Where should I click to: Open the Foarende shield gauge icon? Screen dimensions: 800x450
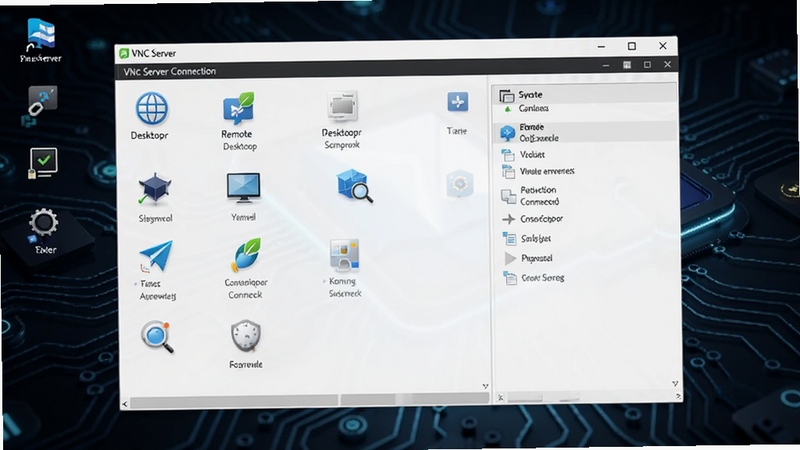[246, 336]
